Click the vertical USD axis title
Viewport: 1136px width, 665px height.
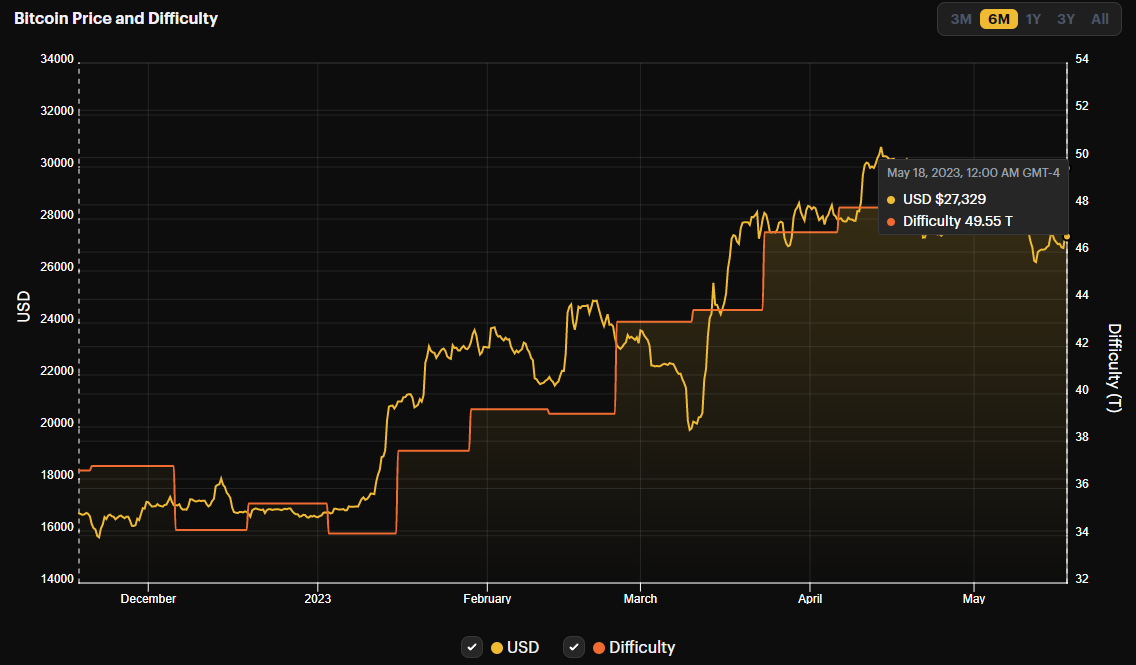coord(23,306)
